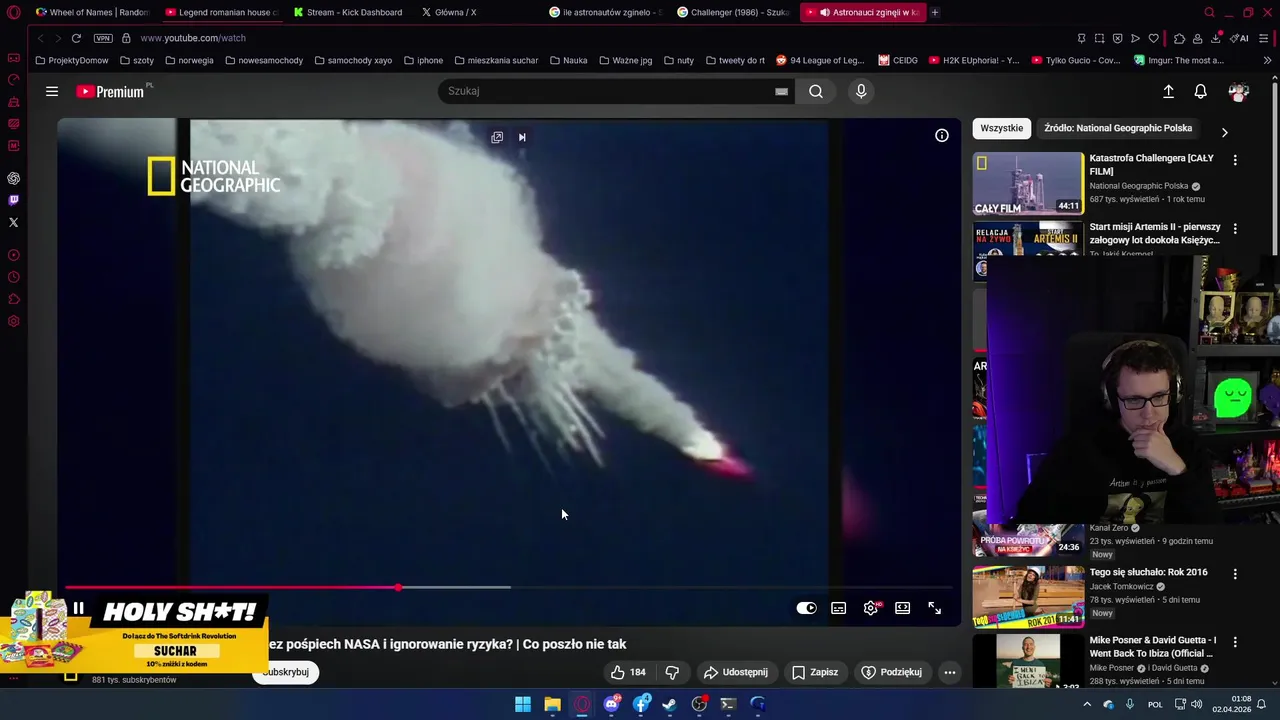Open the YouTube account avatar menu

[x=1238, y=91]
